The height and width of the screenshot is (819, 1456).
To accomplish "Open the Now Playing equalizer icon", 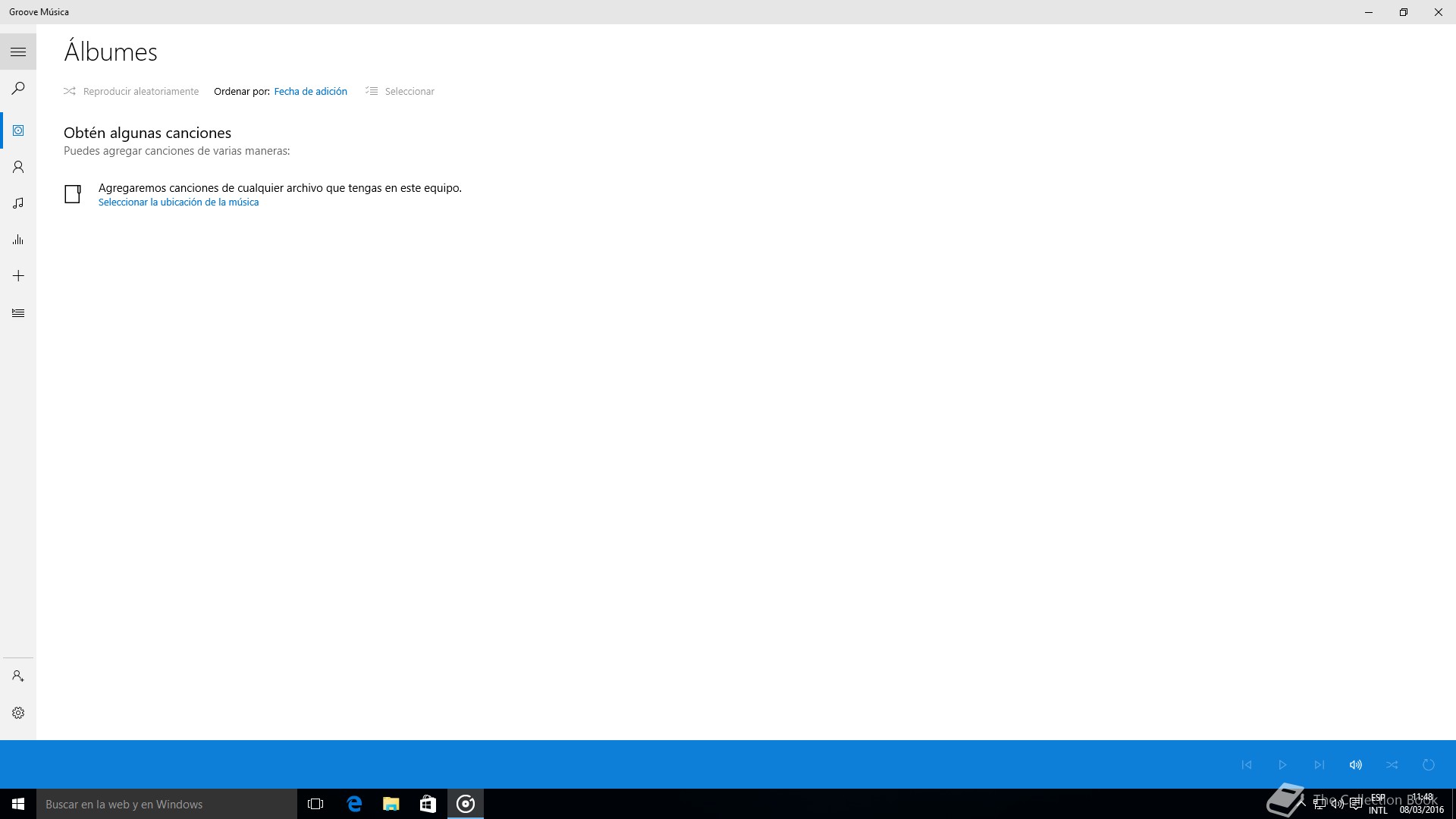I will [x=18, y=240].
